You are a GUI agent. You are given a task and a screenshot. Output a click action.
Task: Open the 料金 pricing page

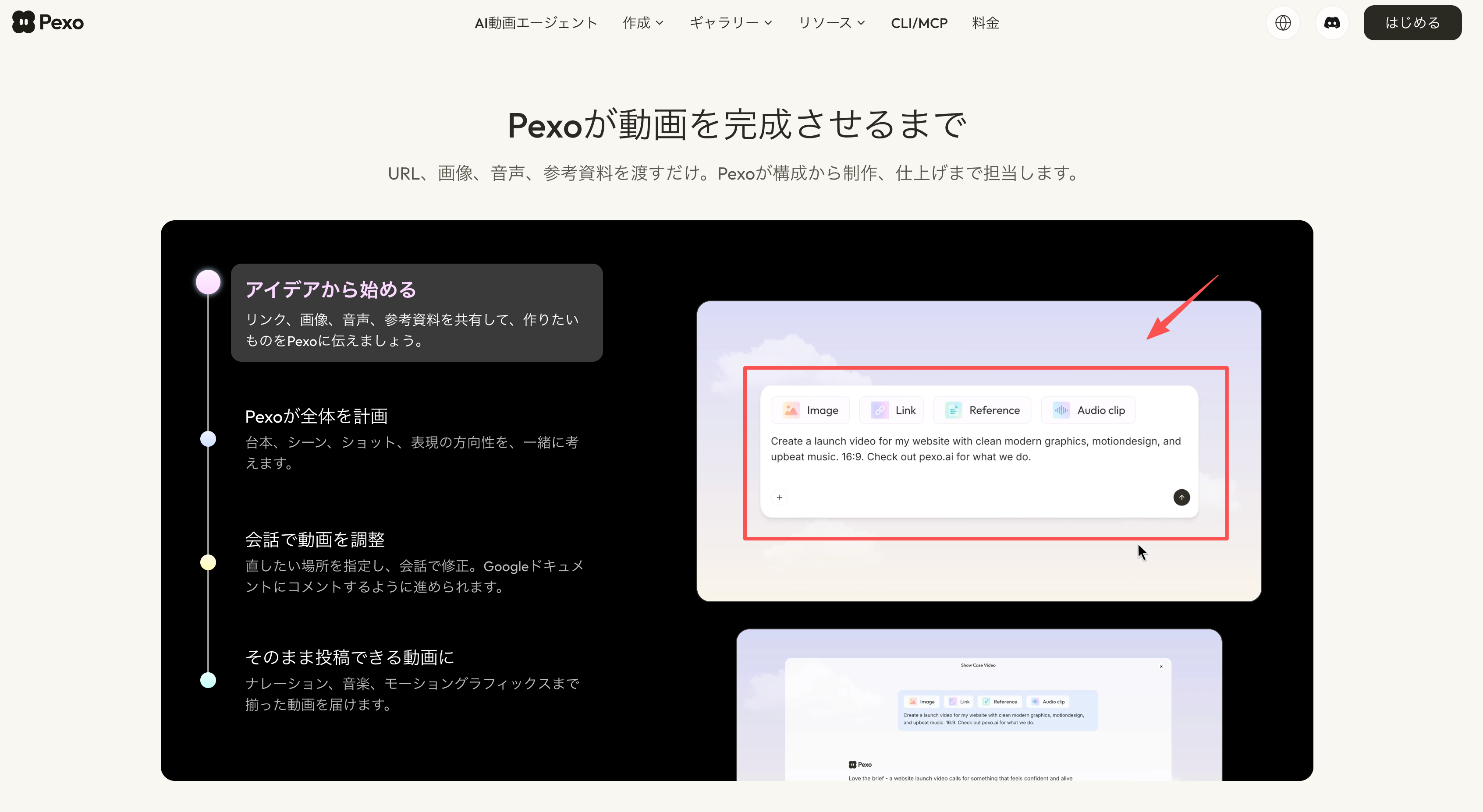[x=986, y=23]
